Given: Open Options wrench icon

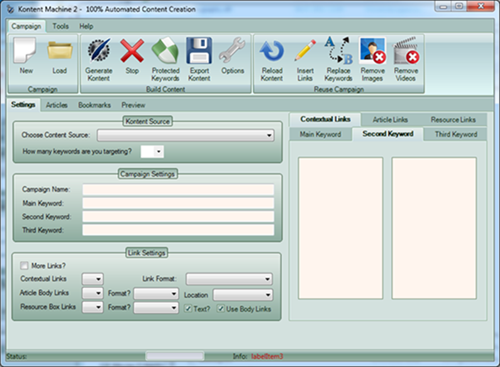Looking at the screenshot, I should (232, 50).
